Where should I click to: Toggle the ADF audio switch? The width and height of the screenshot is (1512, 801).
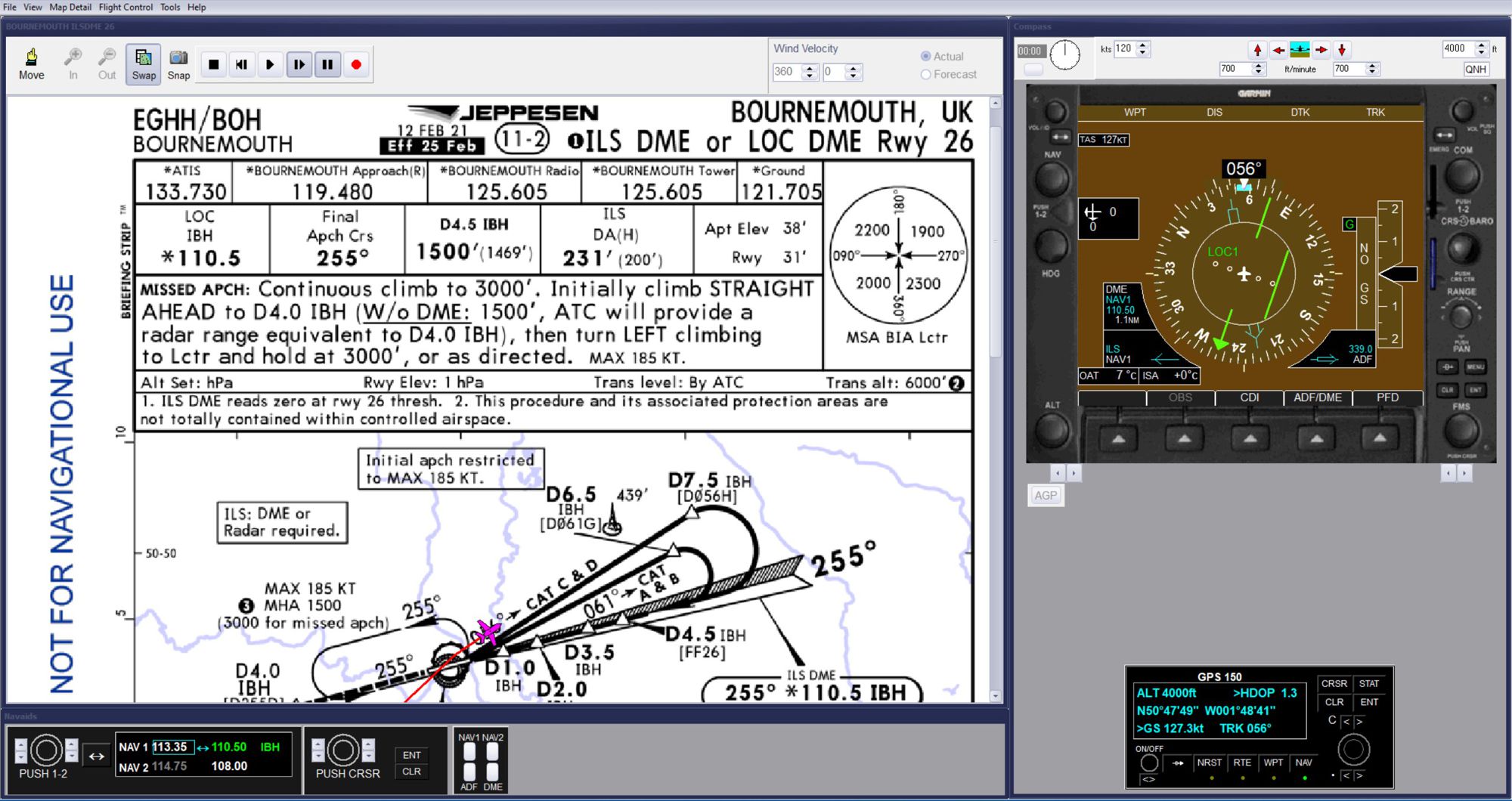point(469,772)
